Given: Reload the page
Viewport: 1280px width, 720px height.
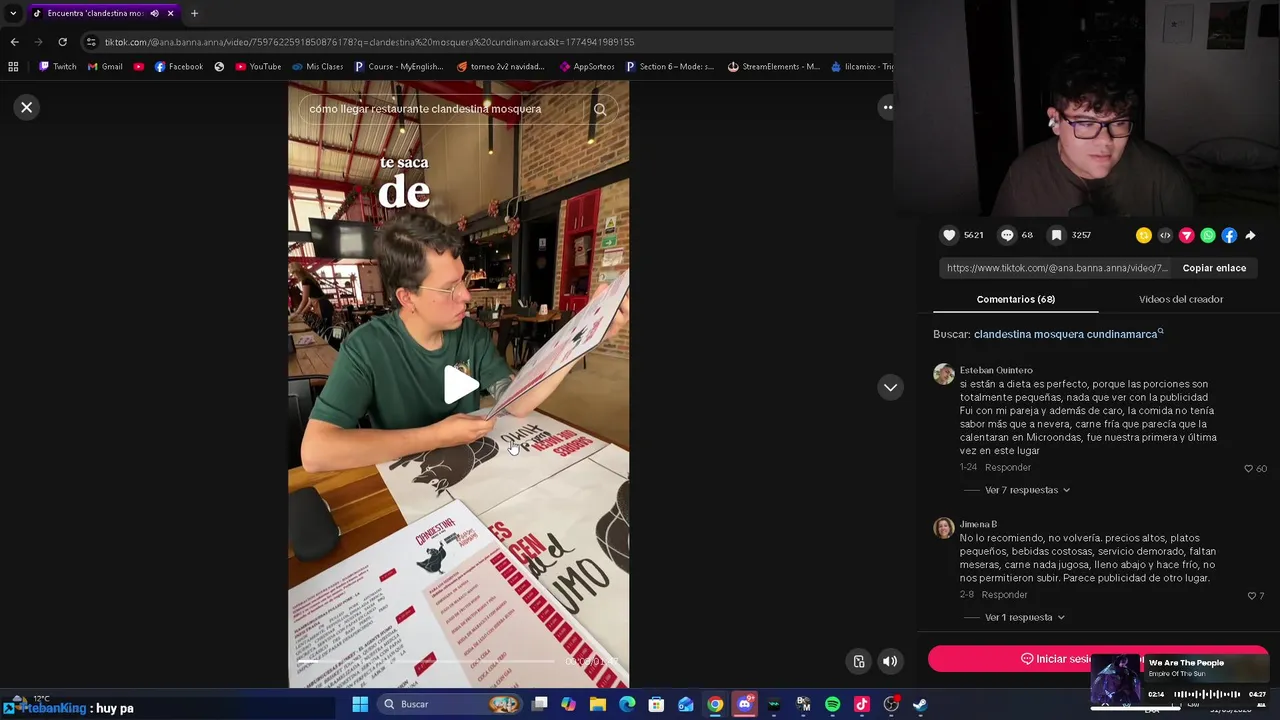Looking at the screenshot, I should point(62,42).
